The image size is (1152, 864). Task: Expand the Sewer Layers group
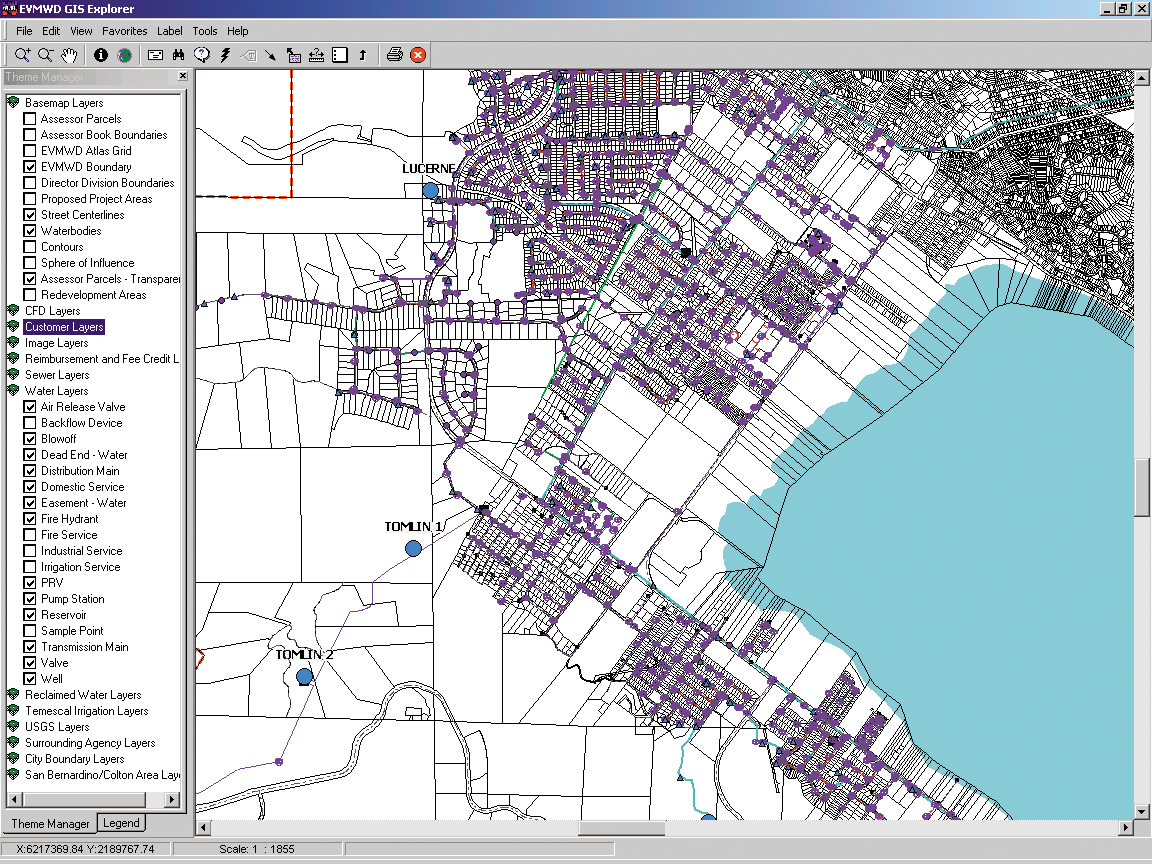(x=13, y=375)
